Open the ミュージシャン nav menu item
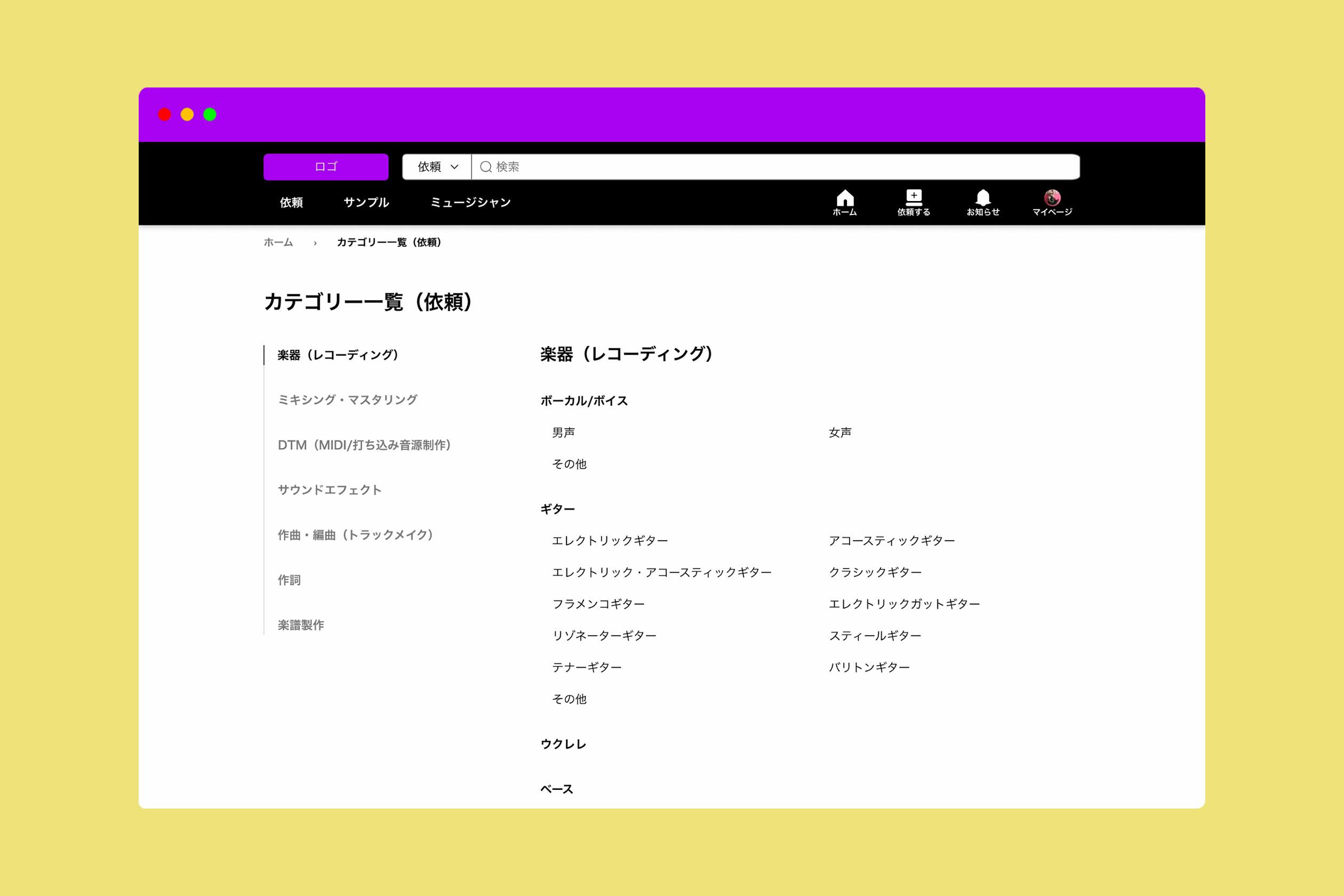1344x896 pixels. 470,202
